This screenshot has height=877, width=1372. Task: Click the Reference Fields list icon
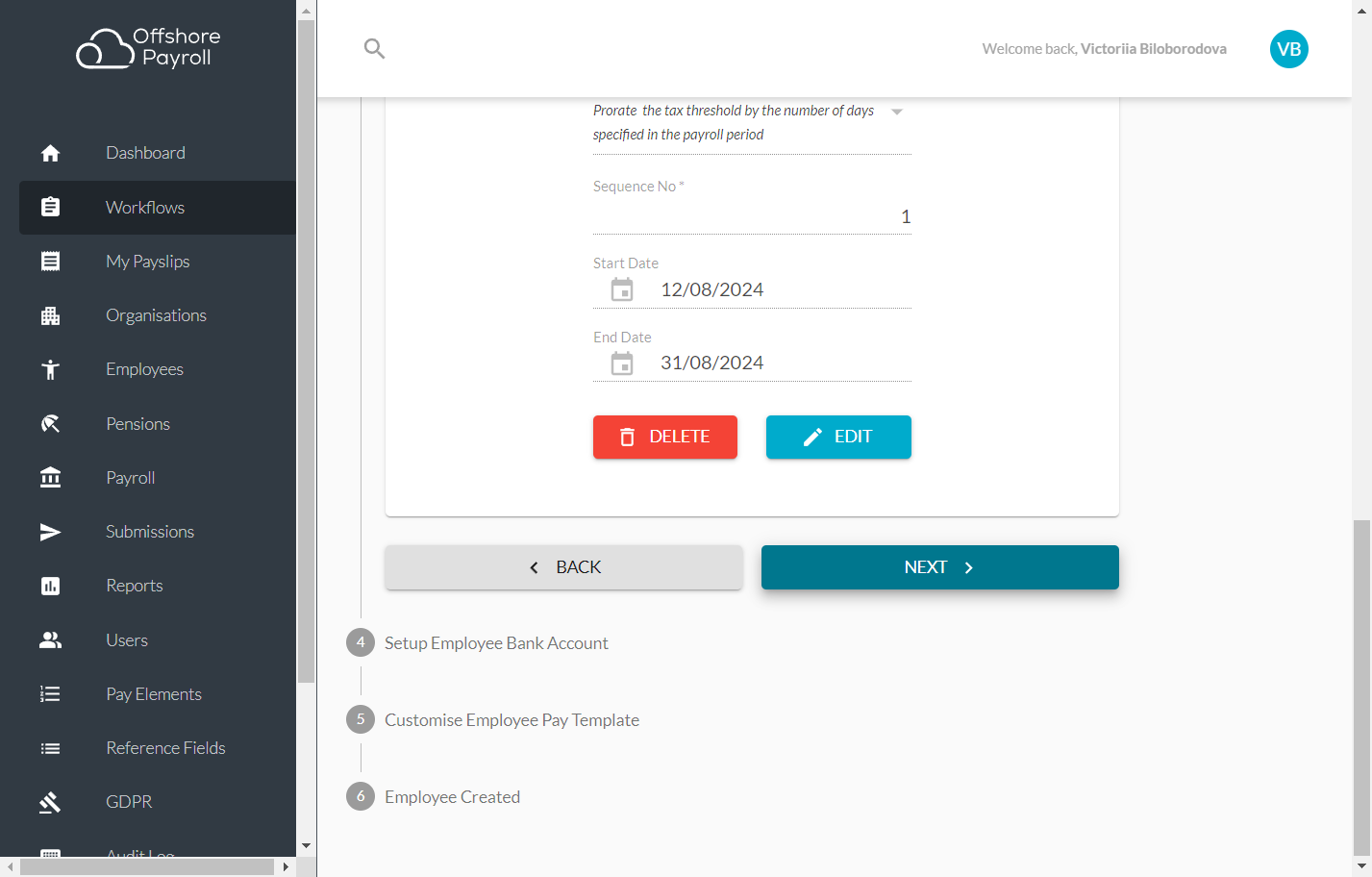[x=51, y=748]
